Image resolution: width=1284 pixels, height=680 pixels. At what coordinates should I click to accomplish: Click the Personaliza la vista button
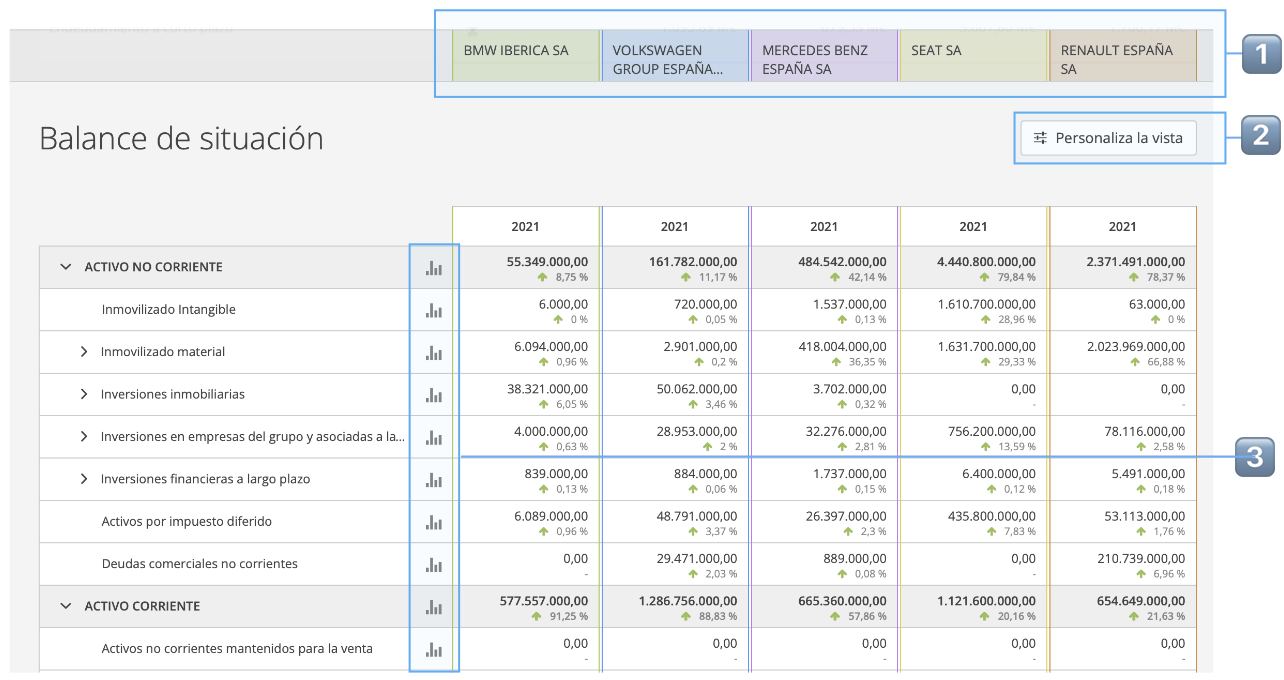click(x=1108, y=138)
